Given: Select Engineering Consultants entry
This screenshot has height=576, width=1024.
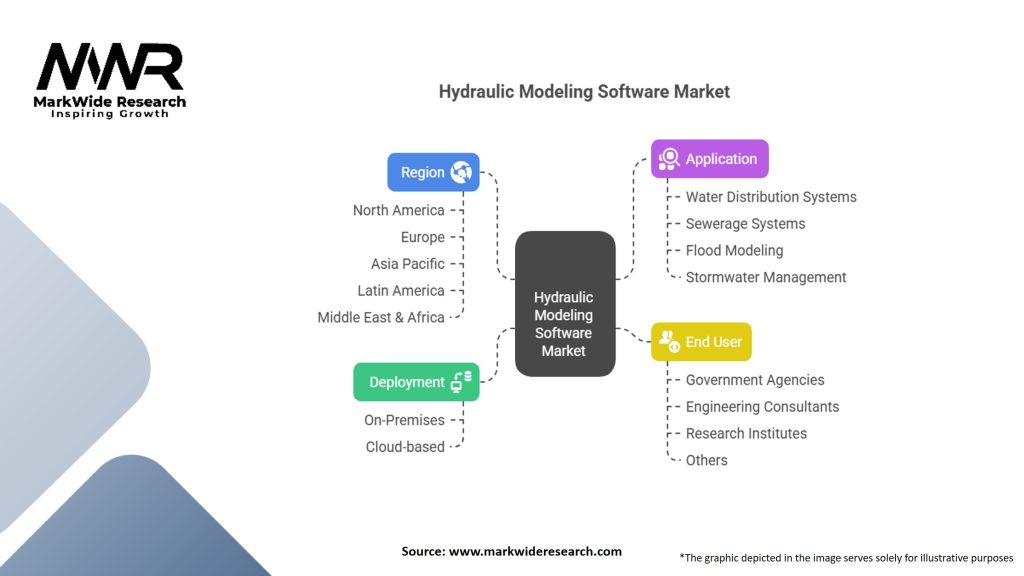Looking at the screenshot, I should point(762,406).
